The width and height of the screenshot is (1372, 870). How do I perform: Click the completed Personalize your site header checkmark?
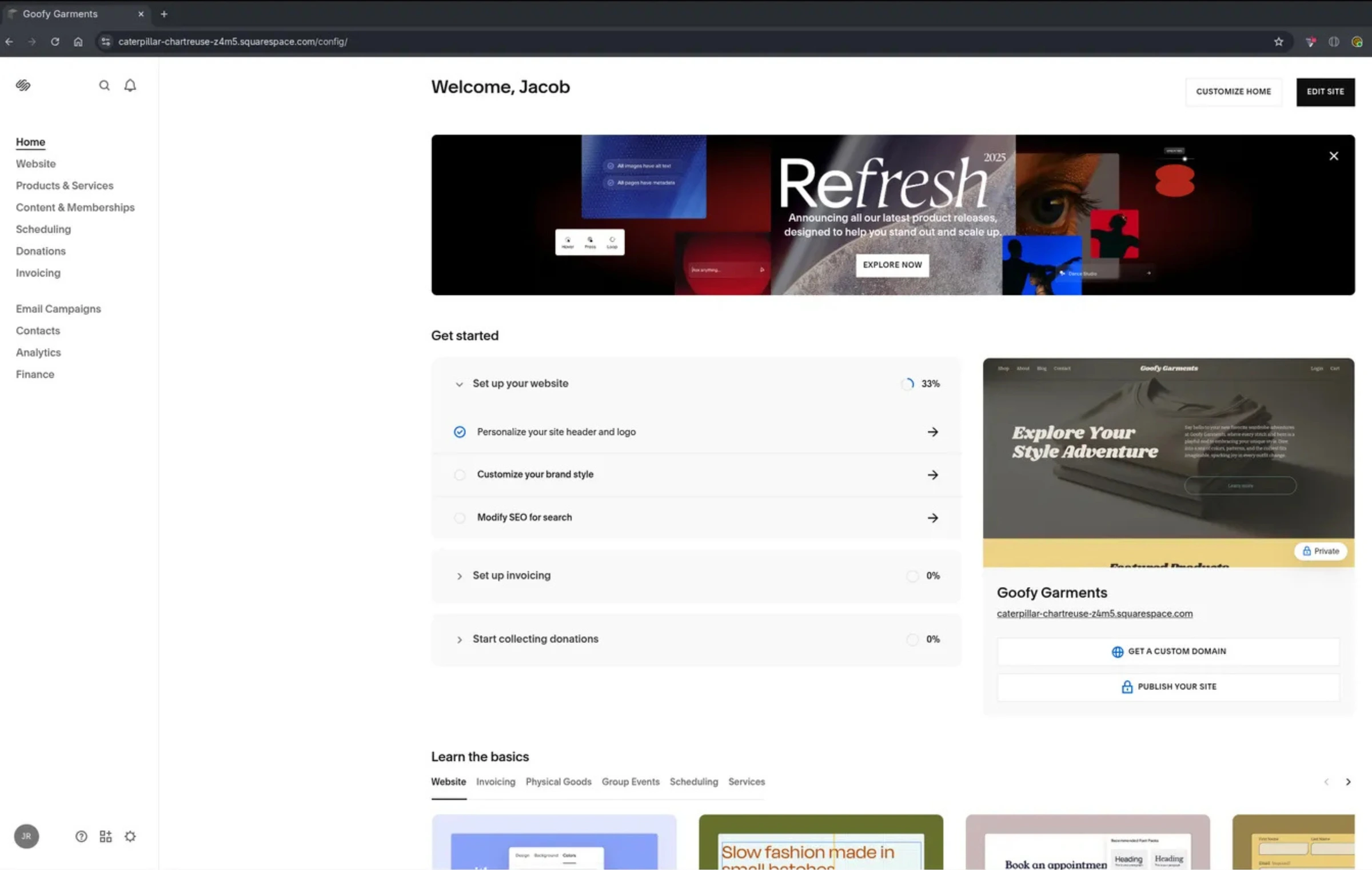click(460, 432)
